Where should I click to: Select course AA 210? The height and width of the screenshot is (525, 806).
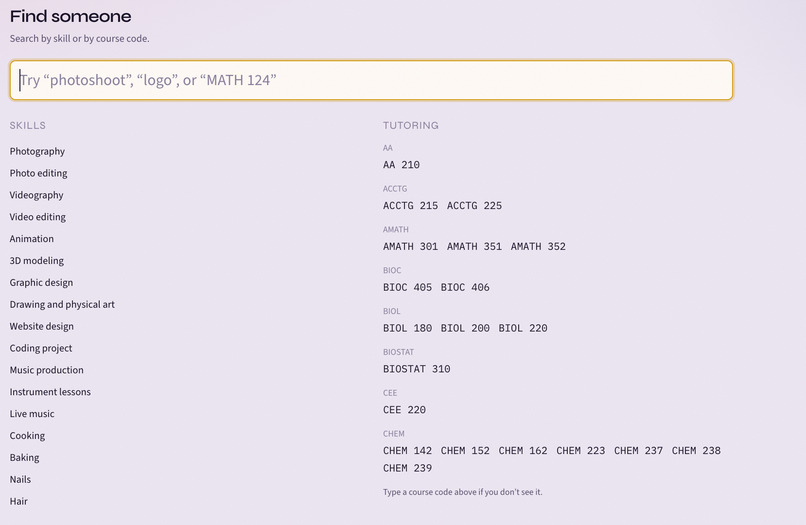(x=401, y=165)
